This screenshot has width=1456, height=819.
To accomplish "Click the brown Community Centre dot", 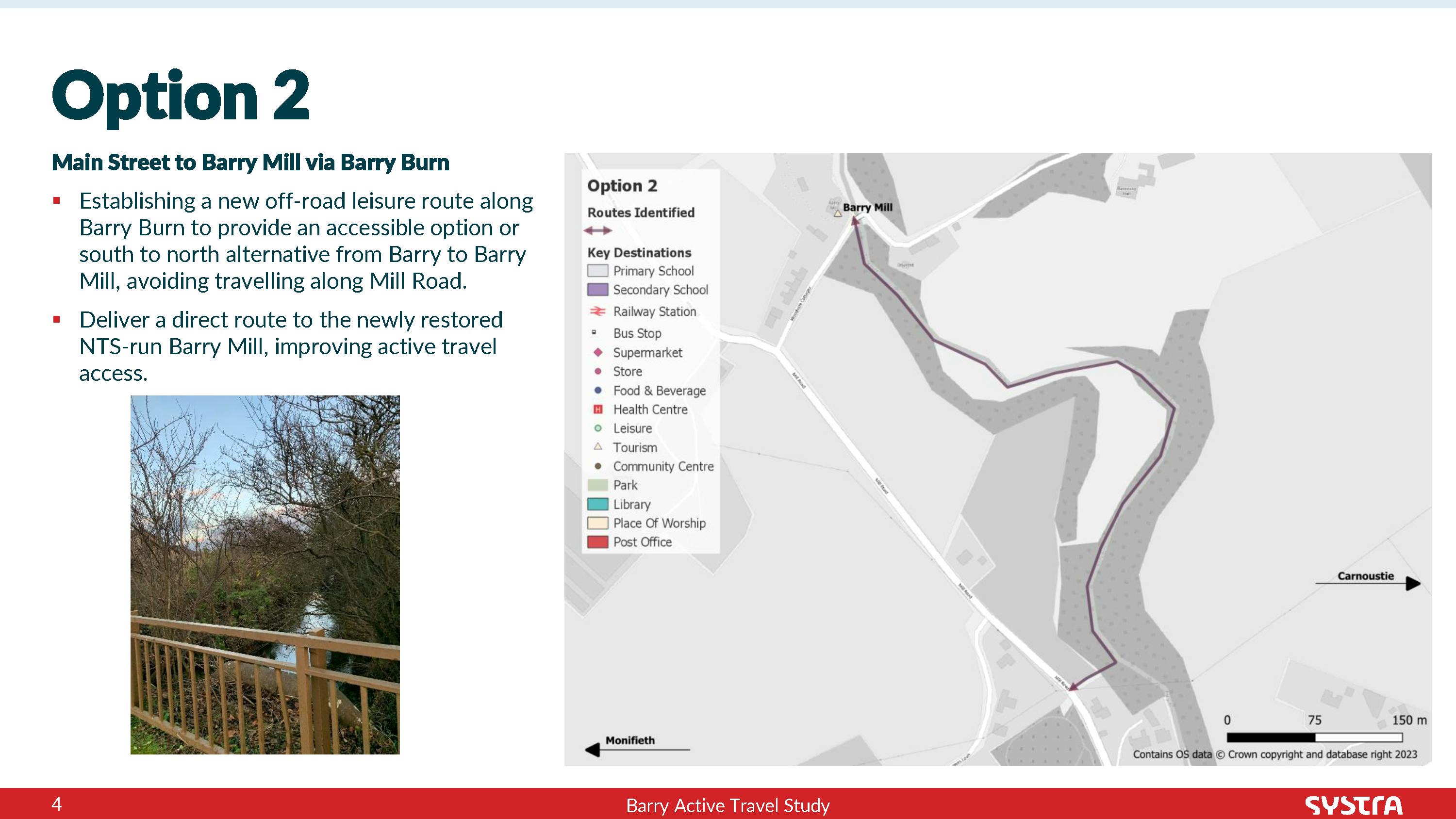I will (x=597, y=466).
